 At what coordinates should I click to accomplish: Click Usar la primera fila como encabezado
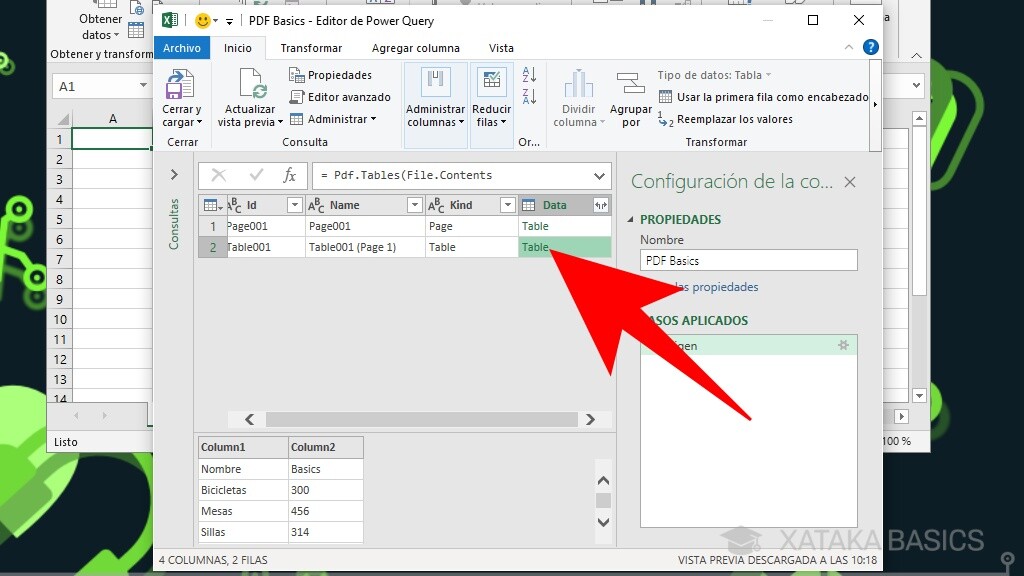click(x=764, y=97)
